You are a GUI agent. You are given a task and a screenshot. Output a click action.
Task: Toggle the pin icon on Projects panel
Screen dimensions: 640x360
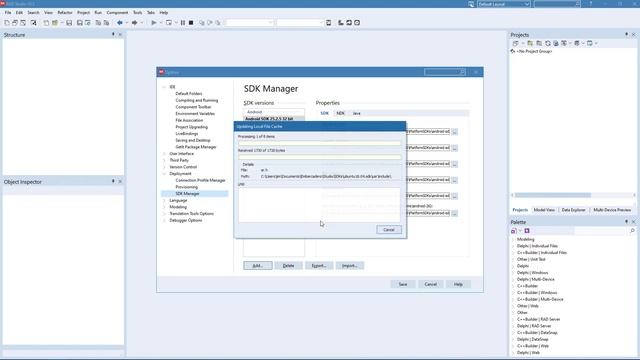[x=627, y=35]
